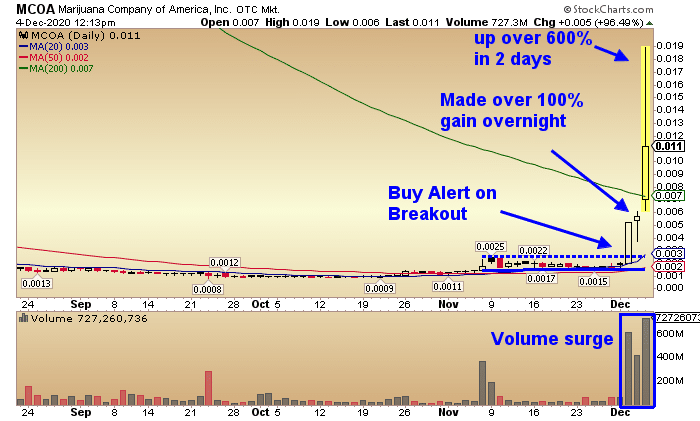
Task: Click the 0.0013 price label on the chart
Action: tap(37, 283)
